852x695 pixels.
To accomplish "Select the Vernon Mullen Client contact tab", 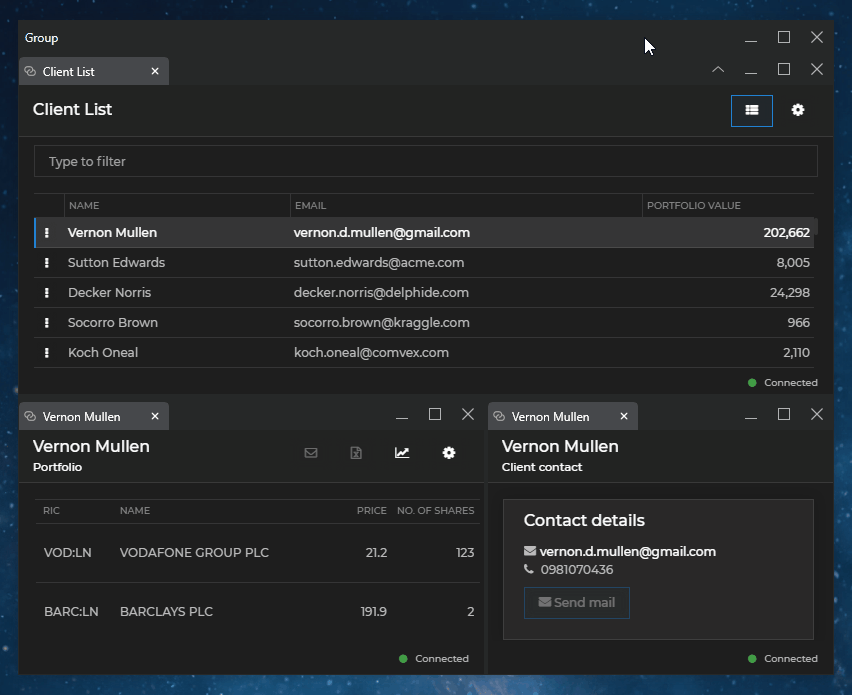I will [x=550, y=417].
